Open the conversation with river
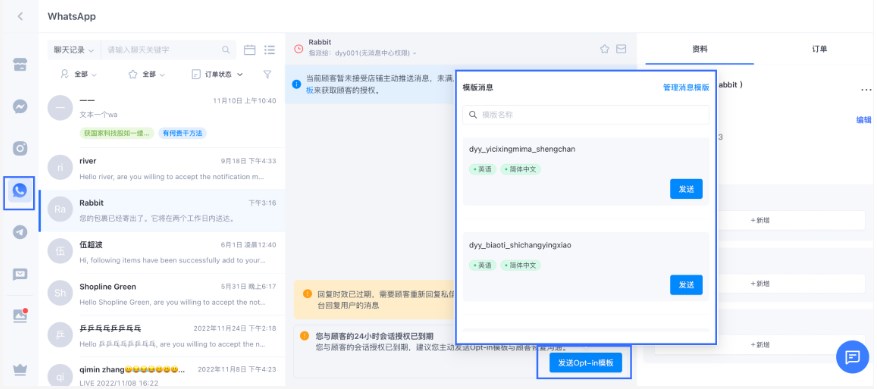Viewport: 877px width, 389px height. 162,168
